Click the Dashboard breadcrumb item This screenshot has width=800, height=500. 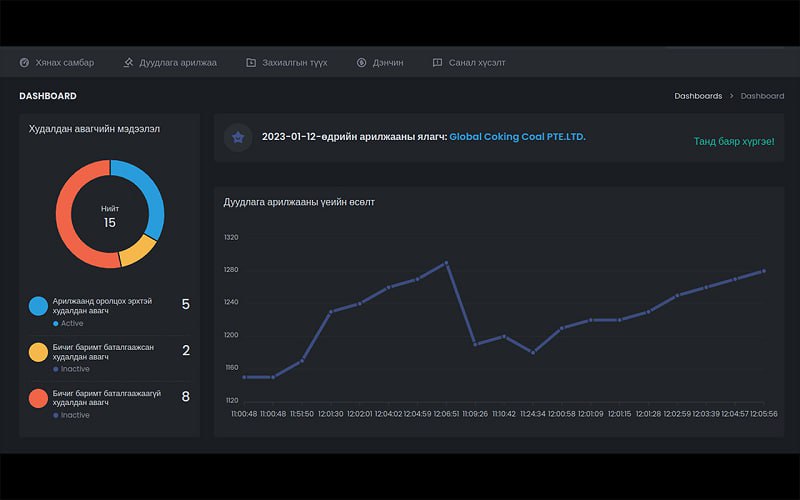click(x=762, y=96)
